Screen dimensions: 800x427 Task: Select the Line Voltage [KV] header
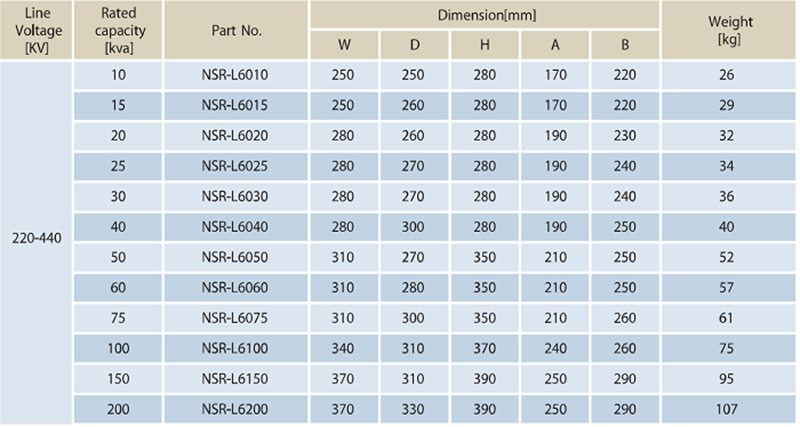(x=36, y=30)
